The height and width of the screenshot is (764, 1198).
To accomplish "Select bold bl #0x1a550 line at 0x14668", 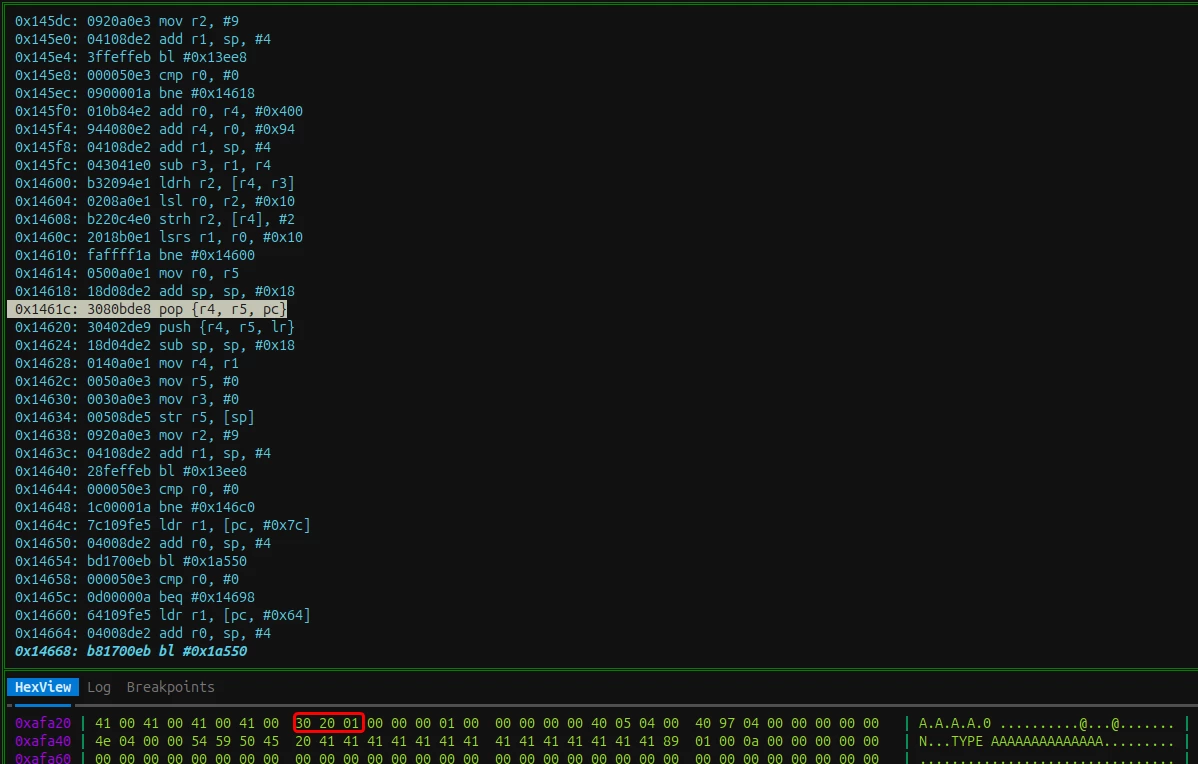I will point(131,651).
